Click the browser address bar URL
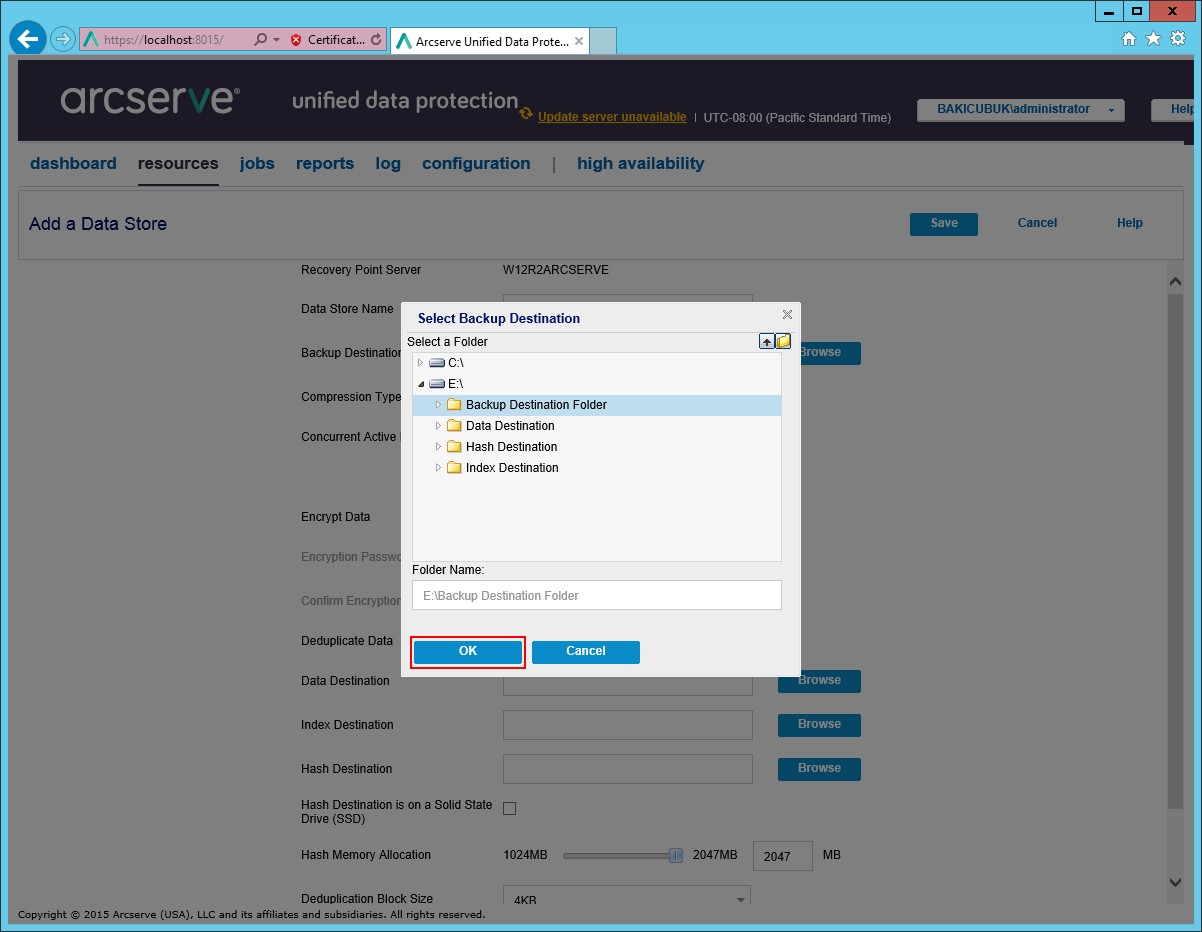The width and height of the screenshot is (1202, 932). coord(164,40)
